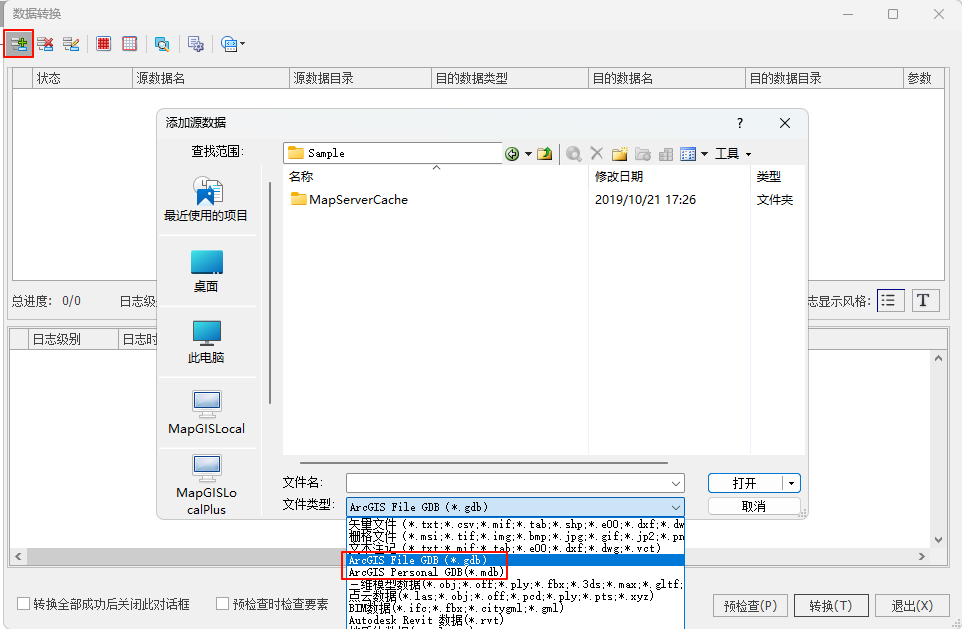Expand the 文件名 dropdown arrow
962x629 pixels.
point(676,484)
